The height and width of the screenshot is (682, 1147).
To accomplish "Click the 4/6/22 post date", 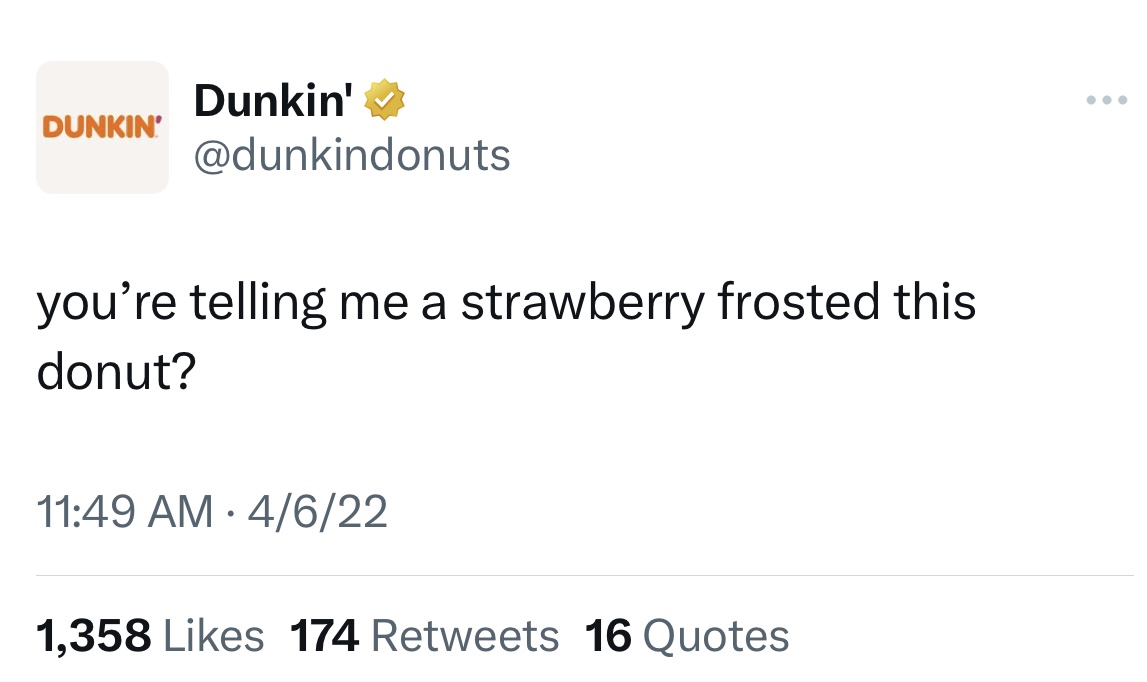I will coord(319,513).
